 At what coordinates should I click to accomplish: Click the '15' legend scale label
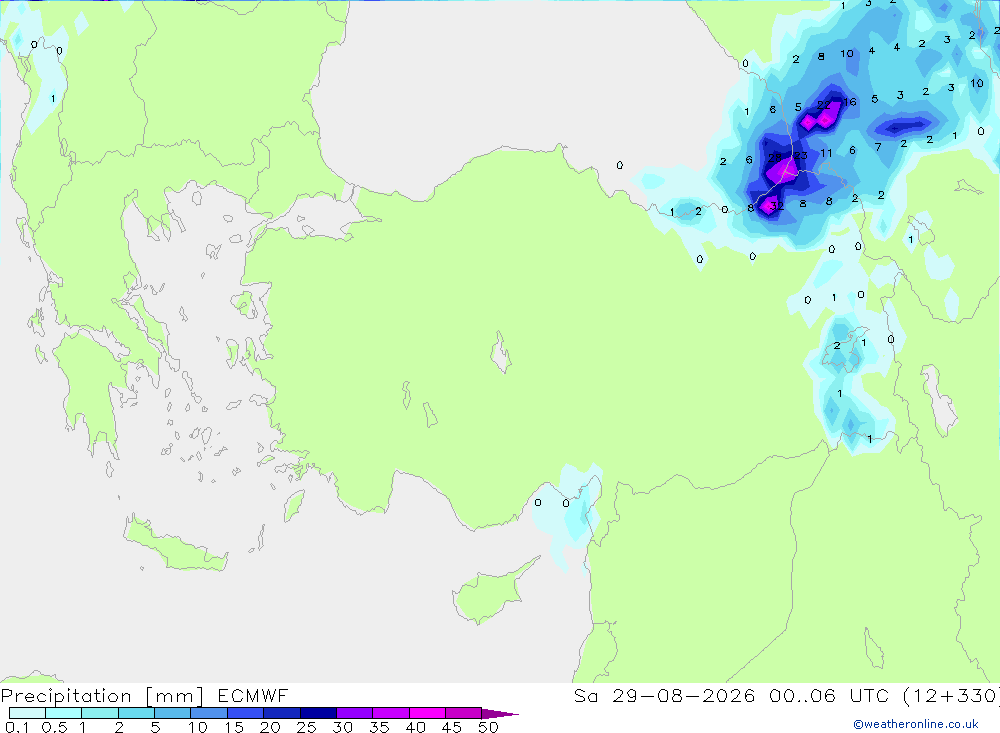point(234,727)
